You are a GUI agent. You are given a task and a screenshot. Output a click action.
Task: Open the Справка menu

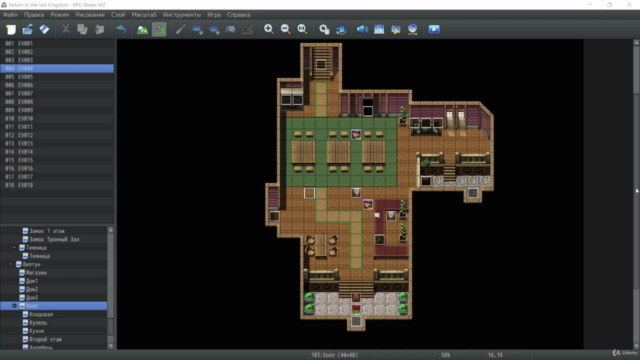pyautogui.click(x=238, y=15)
